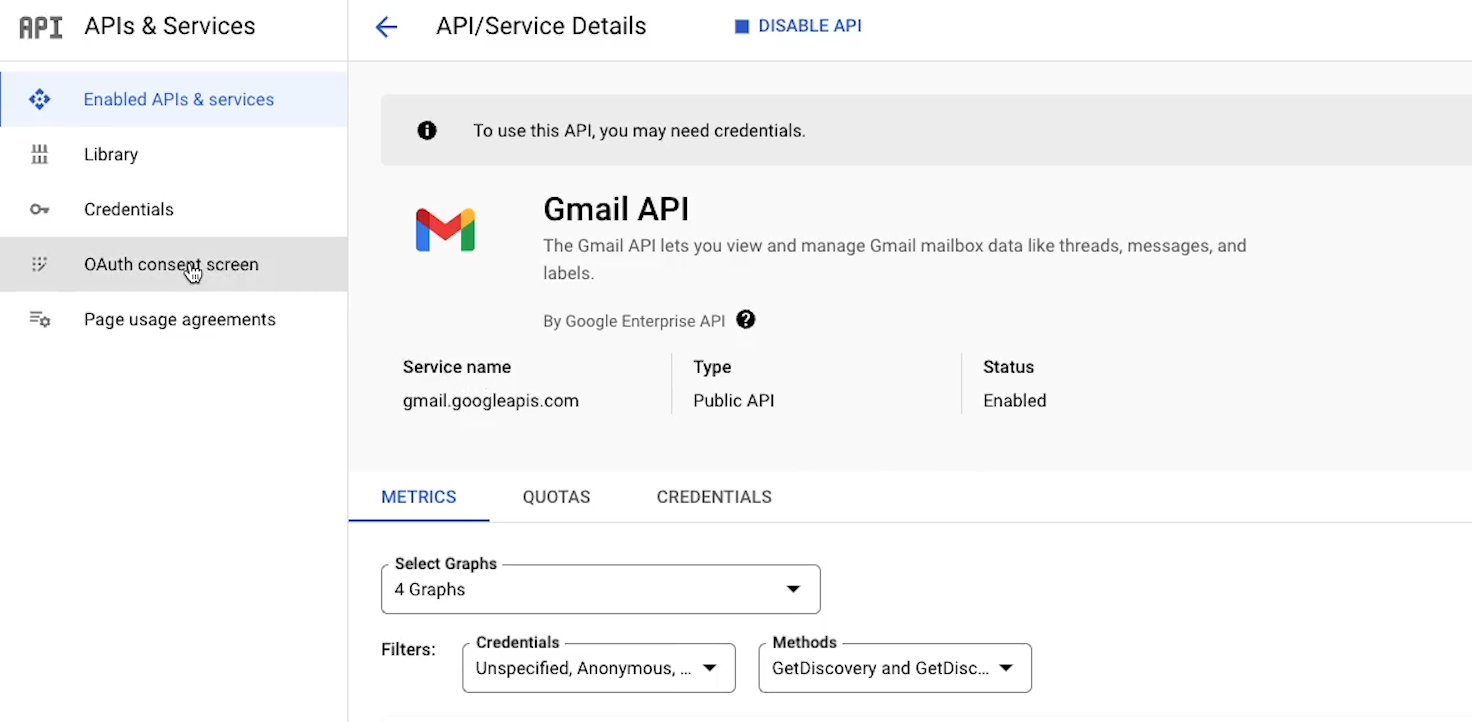Viewport: 1472px width, 722px height.
Task: Click the Public API type value
Action: [734, 400]
